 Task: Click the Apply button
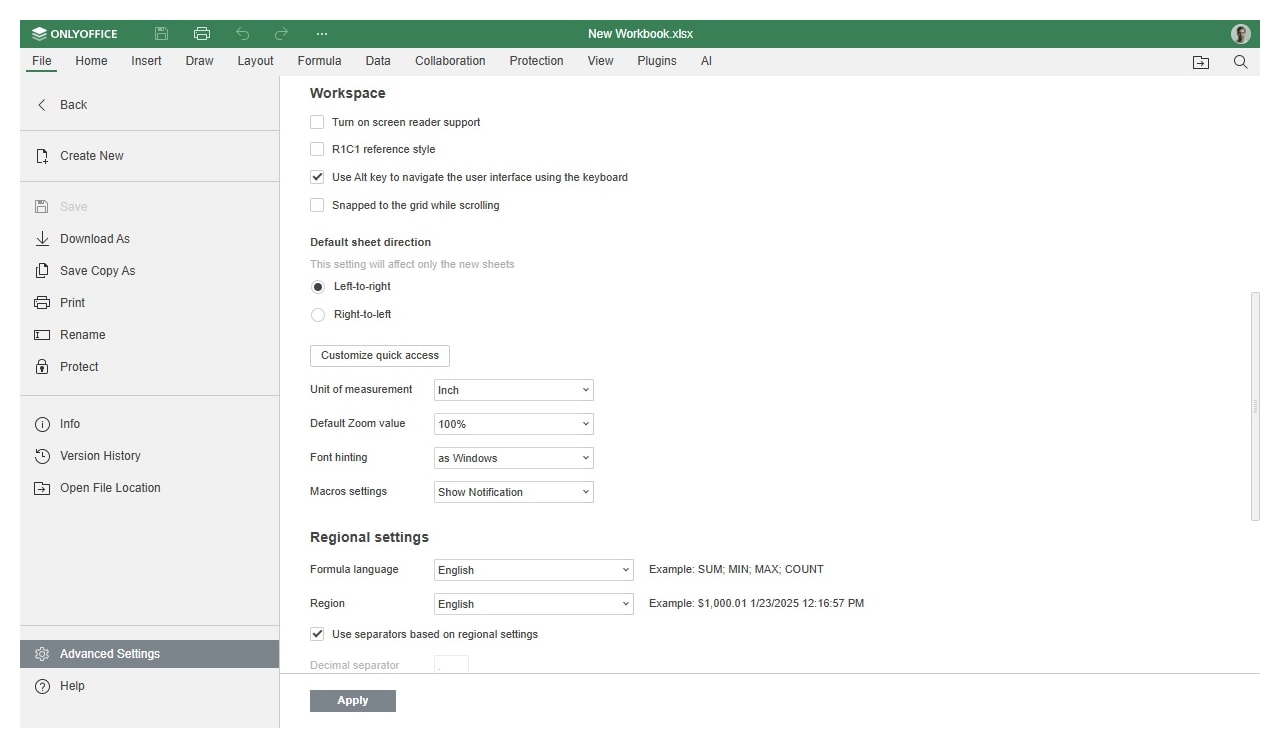click(353, 701)
